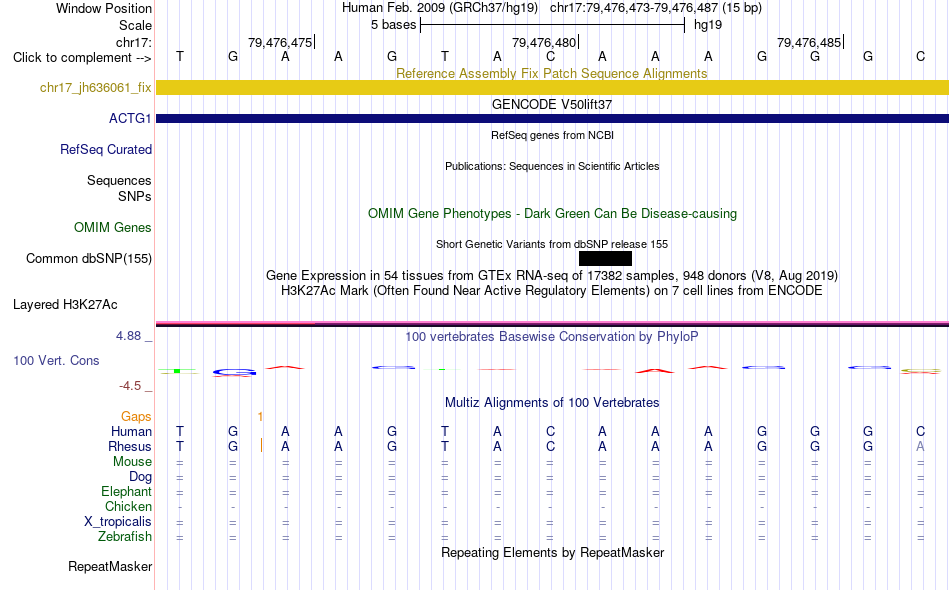
Task: Click Short Genetic Variants from dbSNP title
Action: (x=551, y=244)
